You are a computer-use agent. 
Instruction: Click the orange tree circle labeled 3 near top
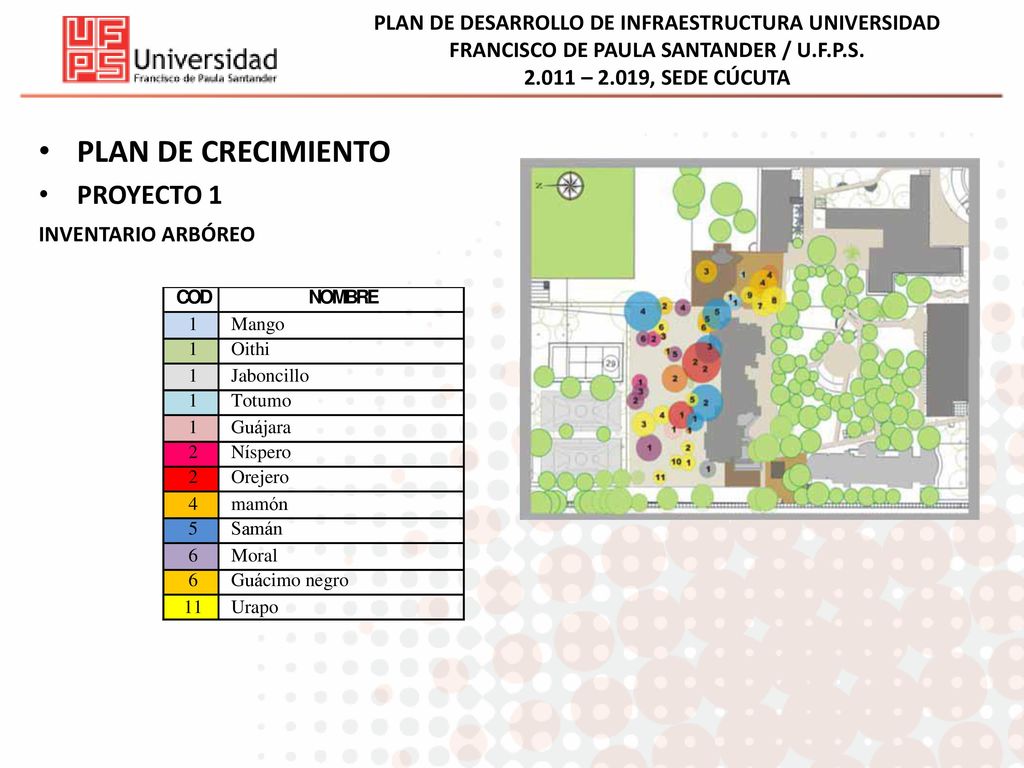[x=706, y=271]
